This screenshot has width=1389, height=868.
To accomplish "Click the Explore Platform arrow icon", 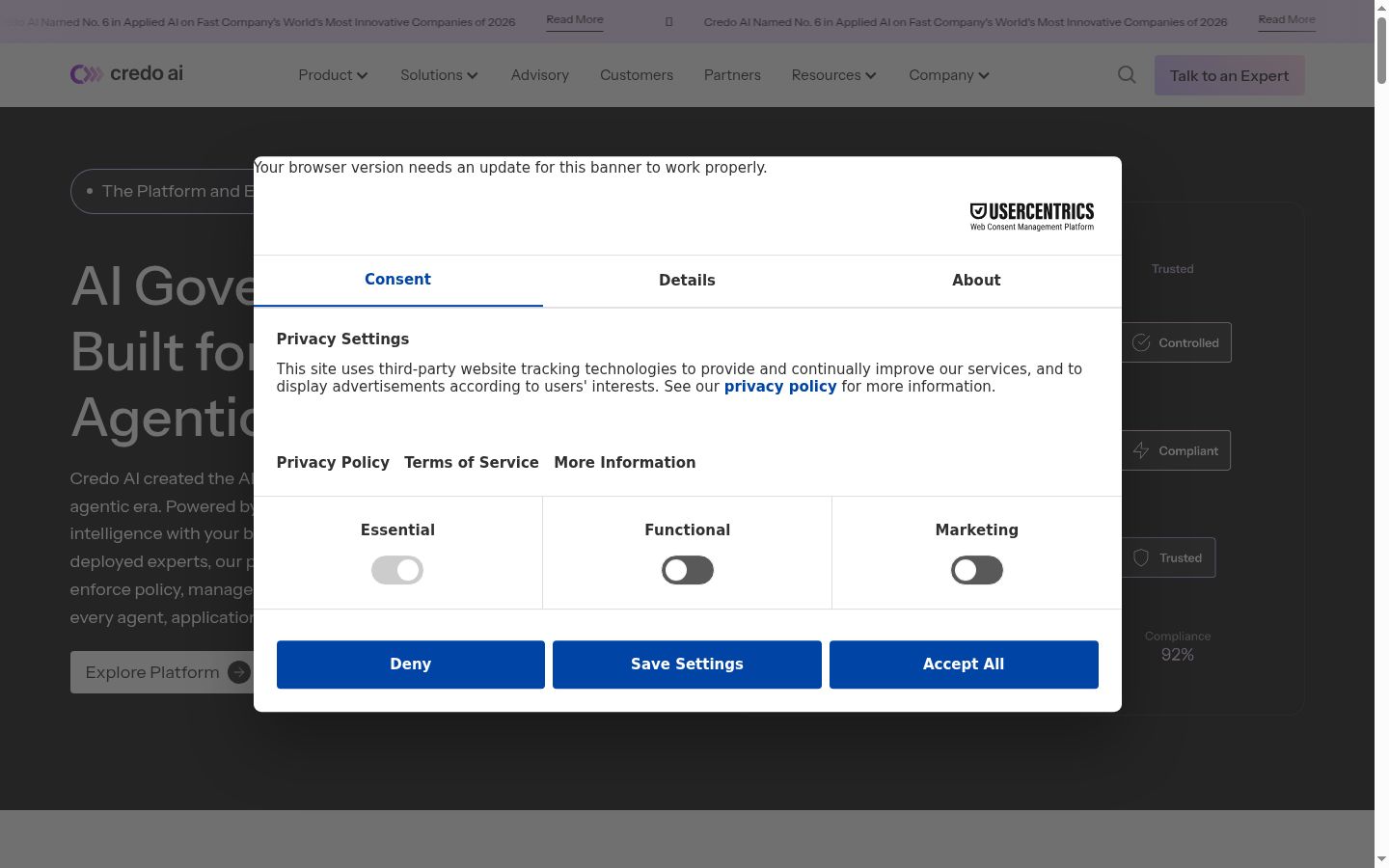I will click(x=239, y=672).
